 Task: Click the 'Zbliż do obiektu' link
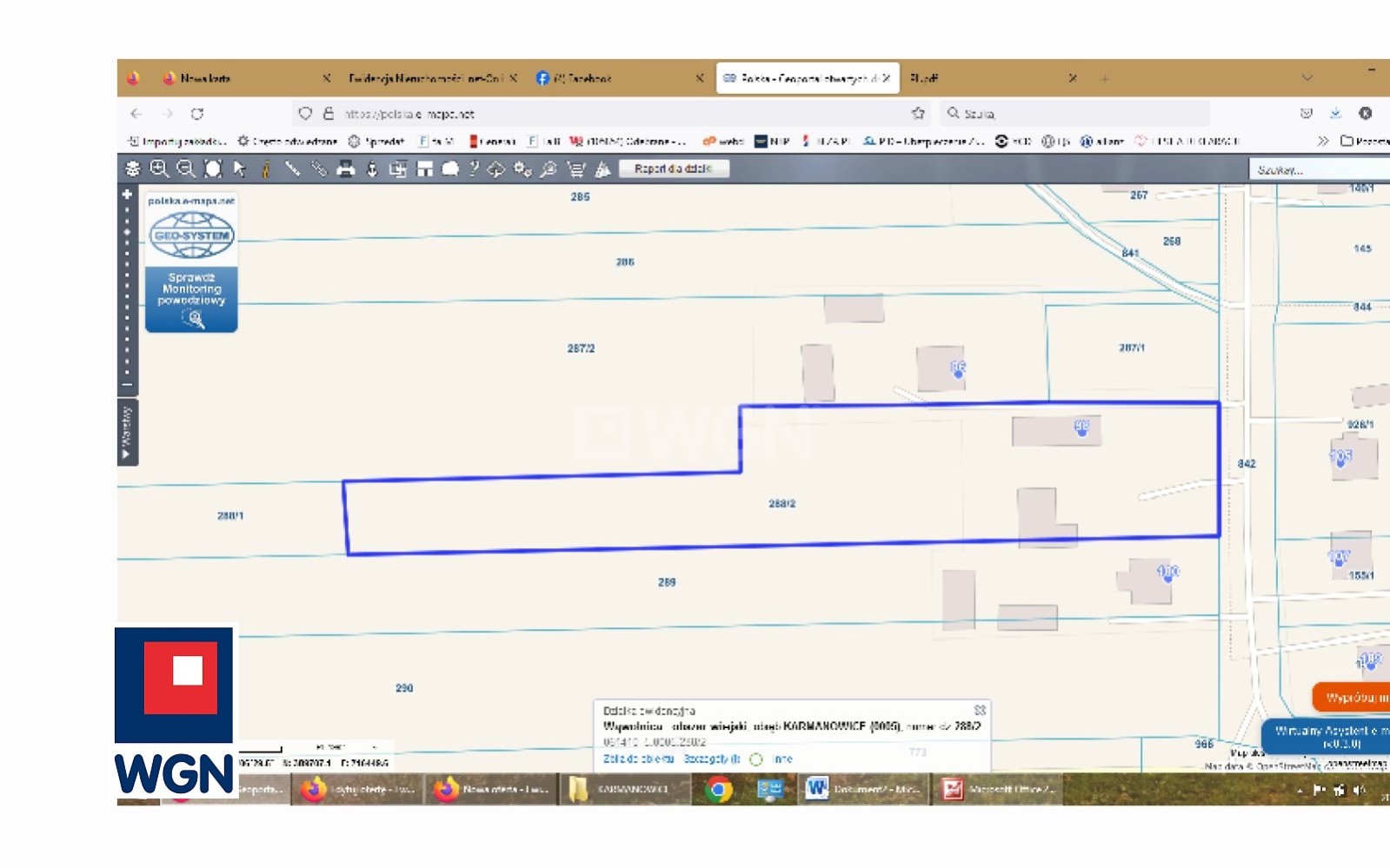tap(638, 759)
